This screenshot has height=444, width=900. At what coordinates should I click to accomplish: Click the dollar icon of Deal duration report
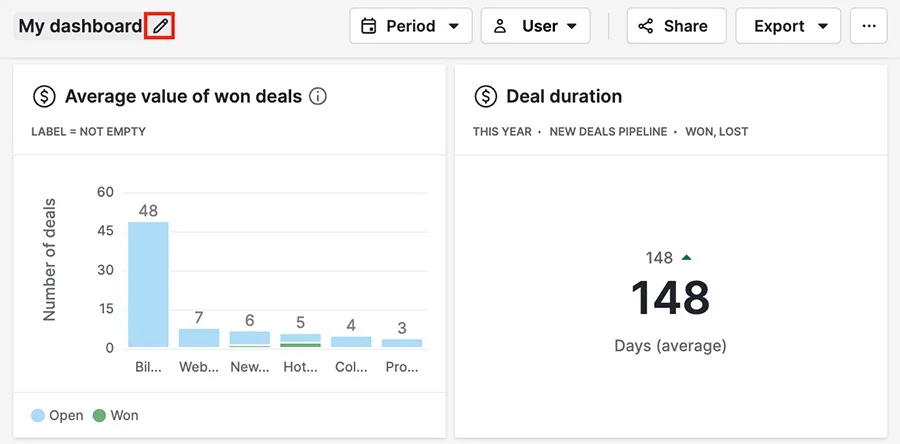coord(486,96)
